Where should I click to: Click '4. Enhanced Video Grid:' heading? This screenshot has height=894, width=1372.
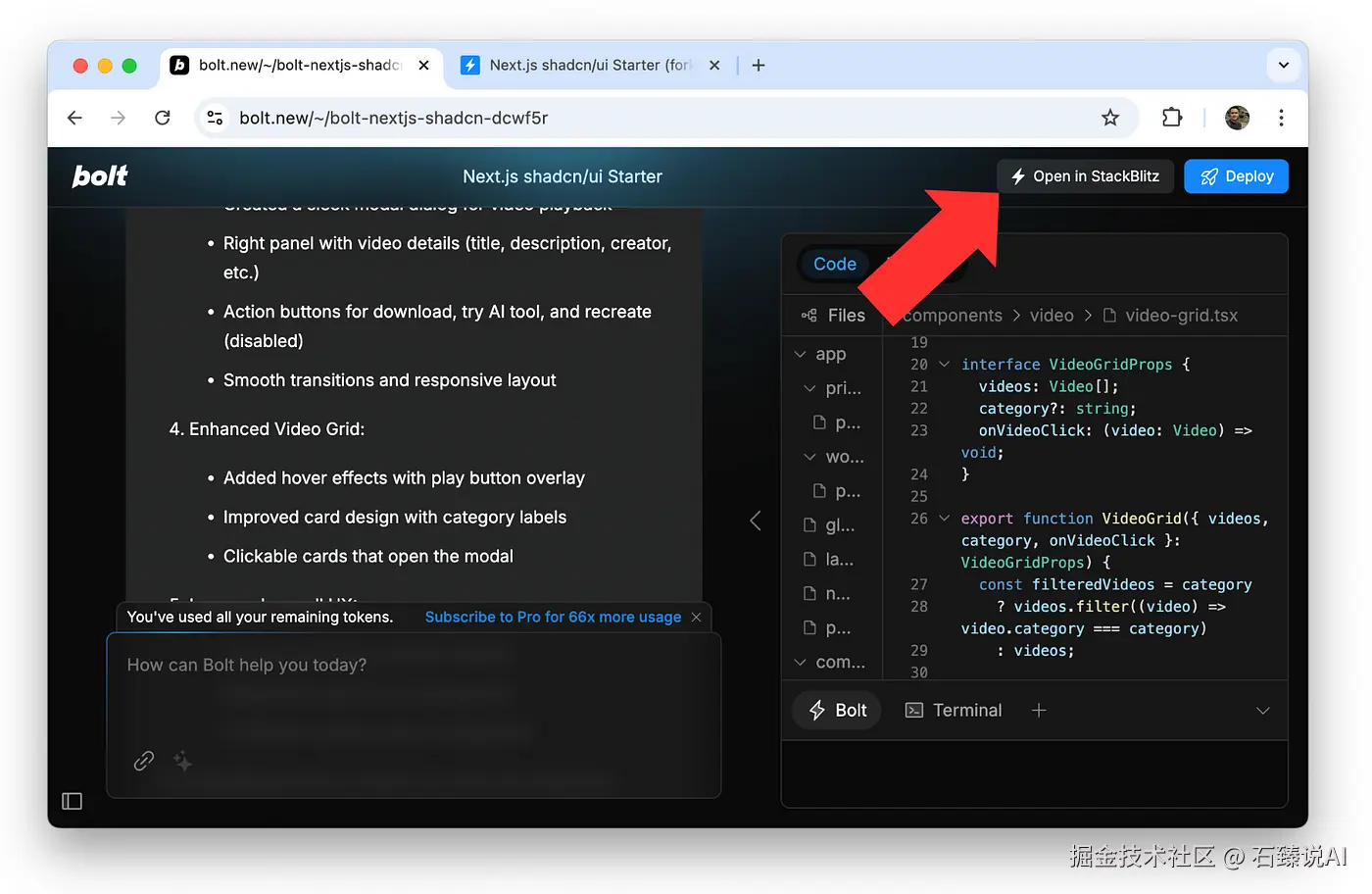point(267,429)
